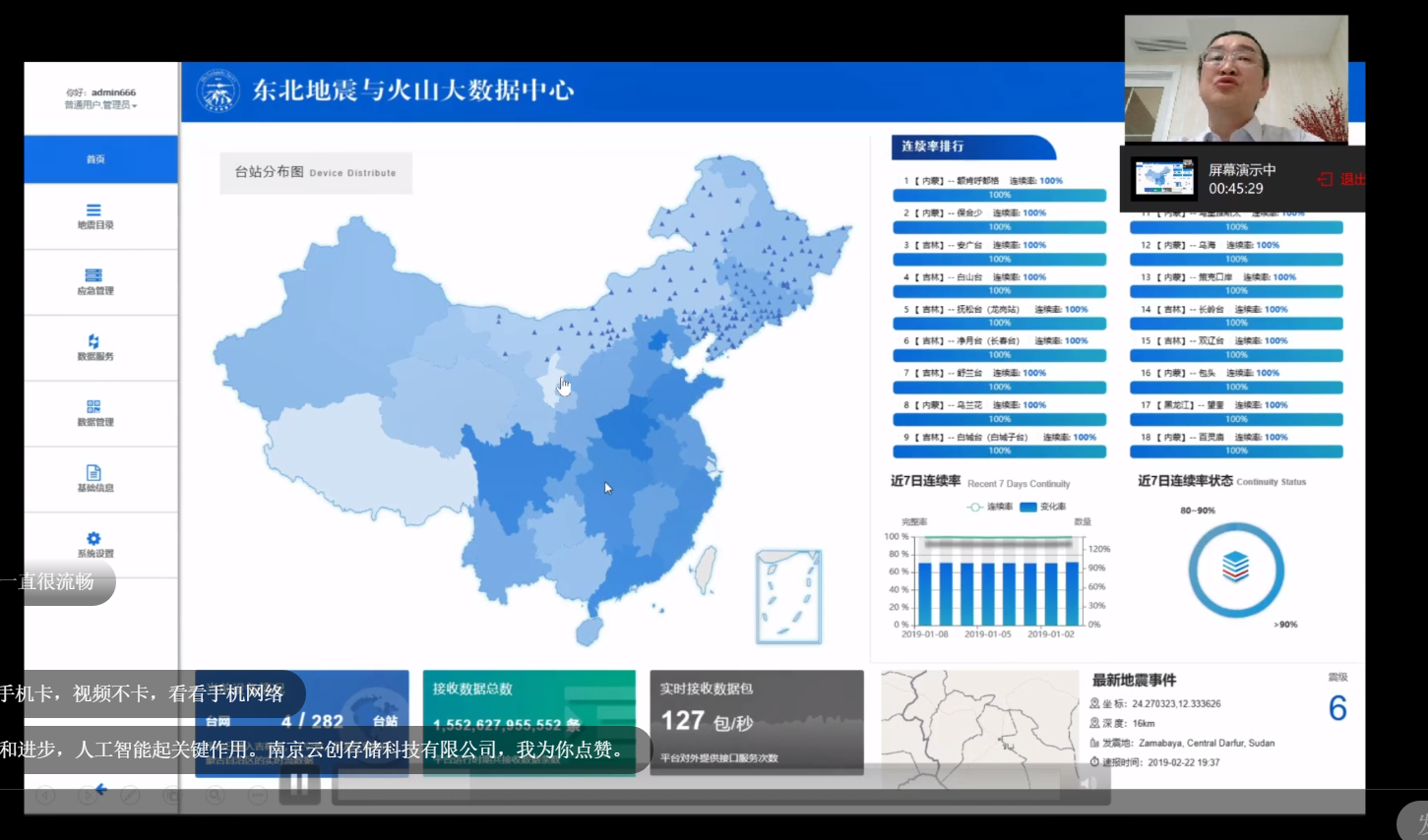
Task: Open the 应急管理 menu label
Action: pyautogui.click(x=95, y=291)
